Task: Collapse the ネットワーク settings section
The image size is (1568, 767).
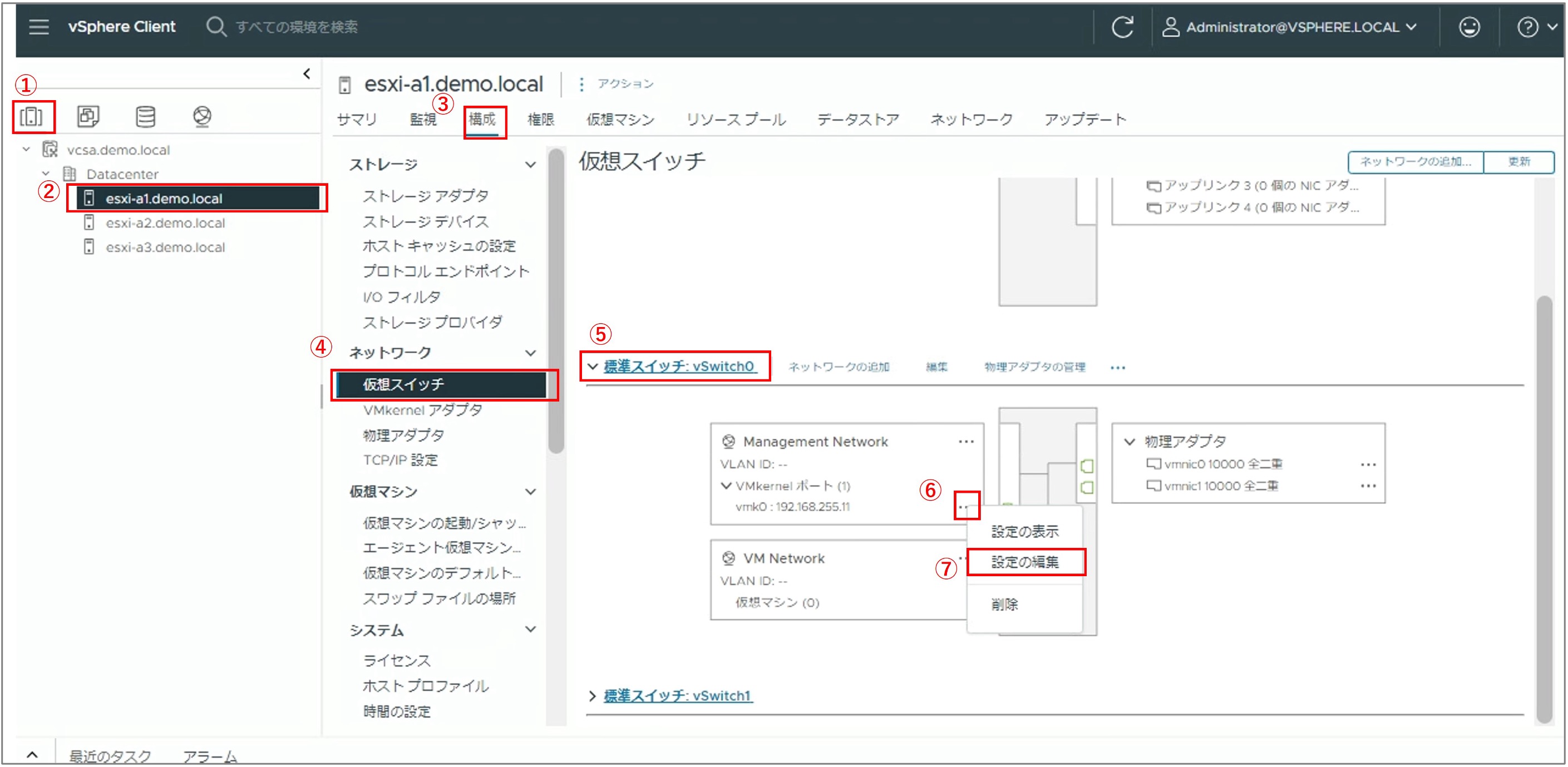Action: click(530, 353)
